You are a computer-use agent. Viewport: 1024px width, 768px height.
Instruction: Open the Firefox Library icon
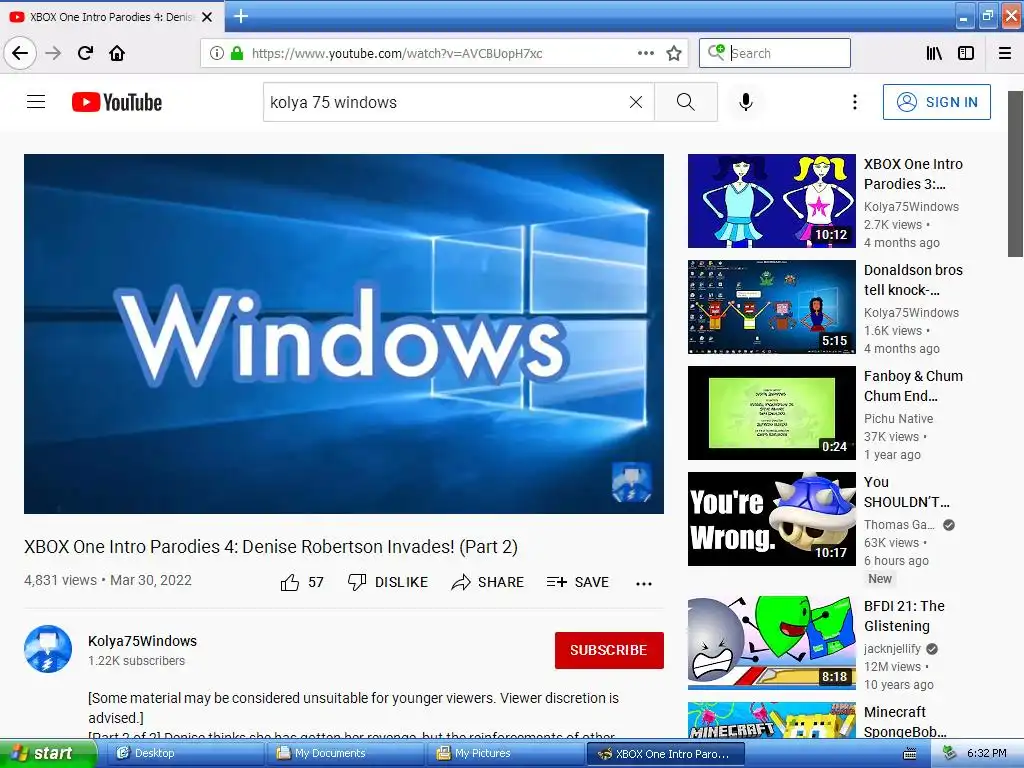coord(934,53)
